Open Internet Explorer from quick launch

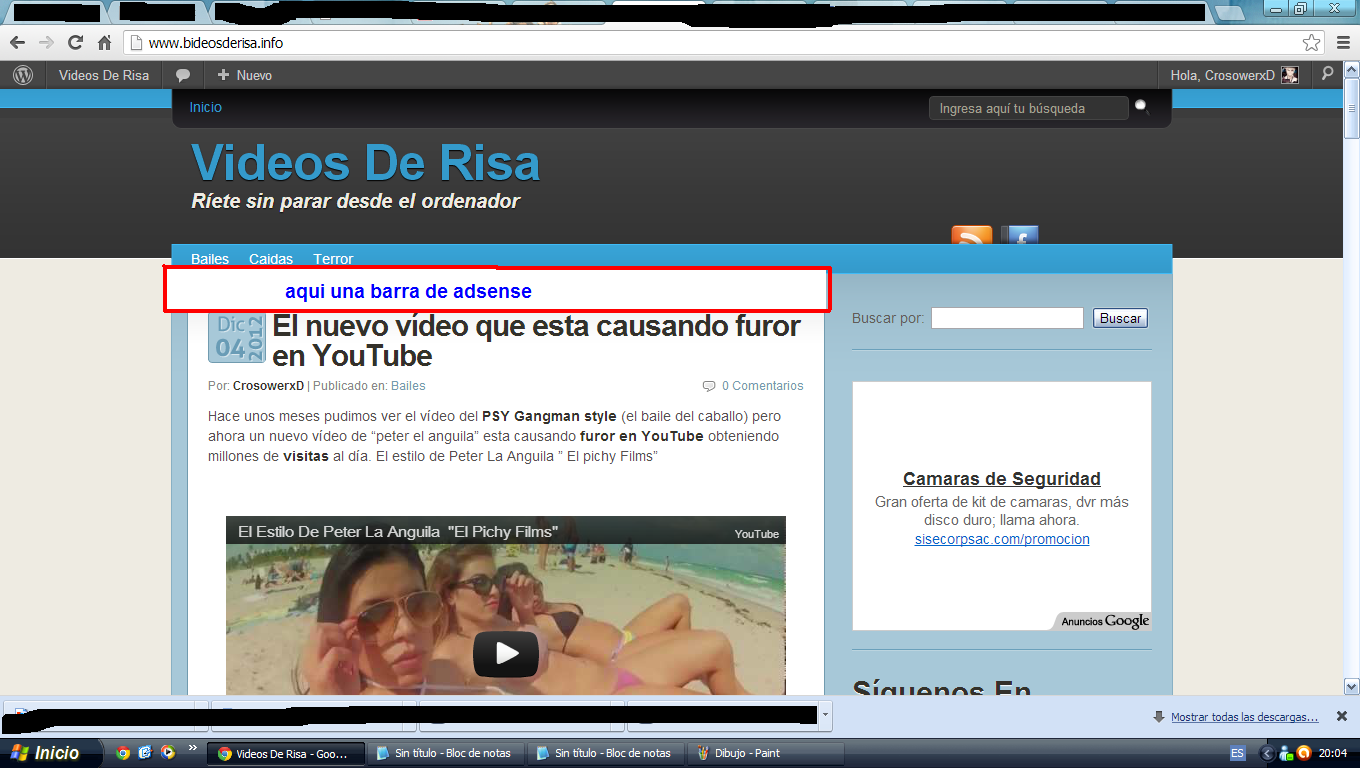pyautogui.click(x=145, y=753)
